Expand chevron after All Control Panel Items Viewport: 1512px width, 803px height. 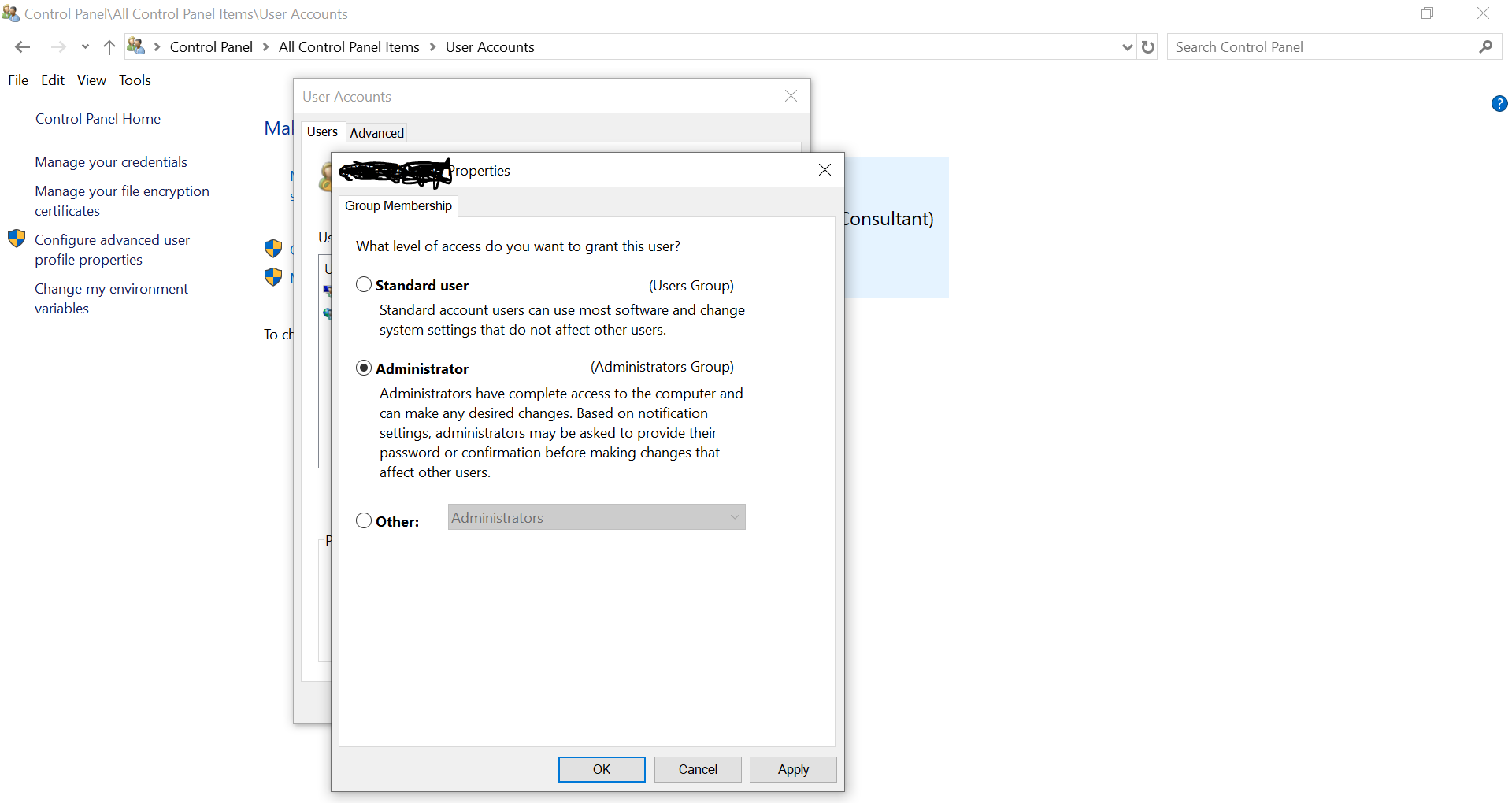432,47
